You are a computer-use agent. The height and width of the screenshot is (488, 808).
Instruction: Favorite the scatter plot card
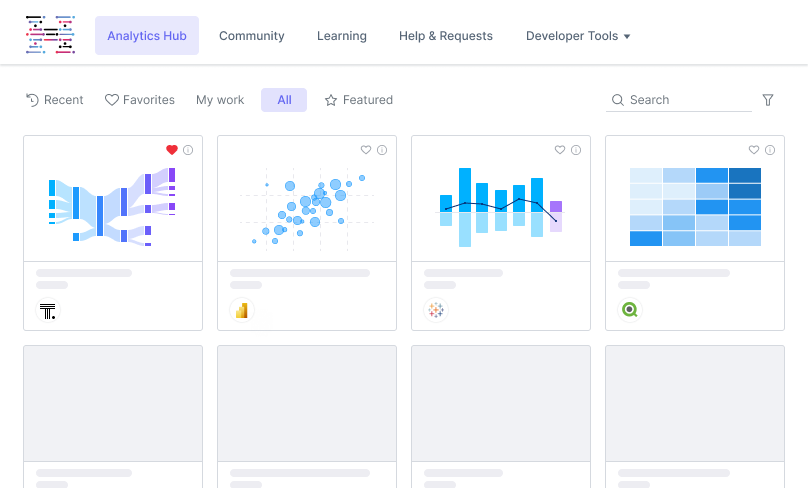pos(366,150)
